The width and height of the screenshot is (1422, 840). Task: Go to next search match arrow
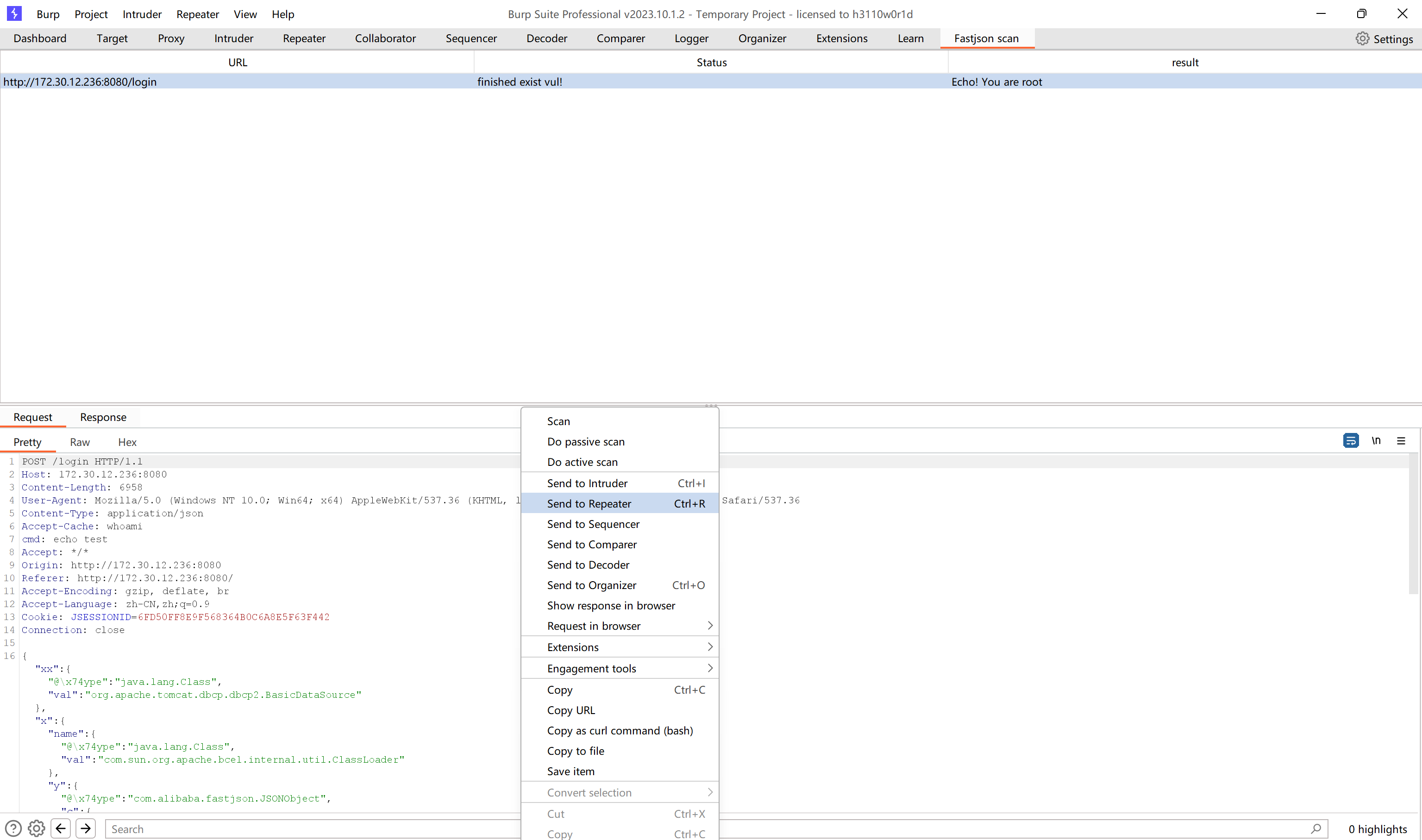(x=86, y=829)
